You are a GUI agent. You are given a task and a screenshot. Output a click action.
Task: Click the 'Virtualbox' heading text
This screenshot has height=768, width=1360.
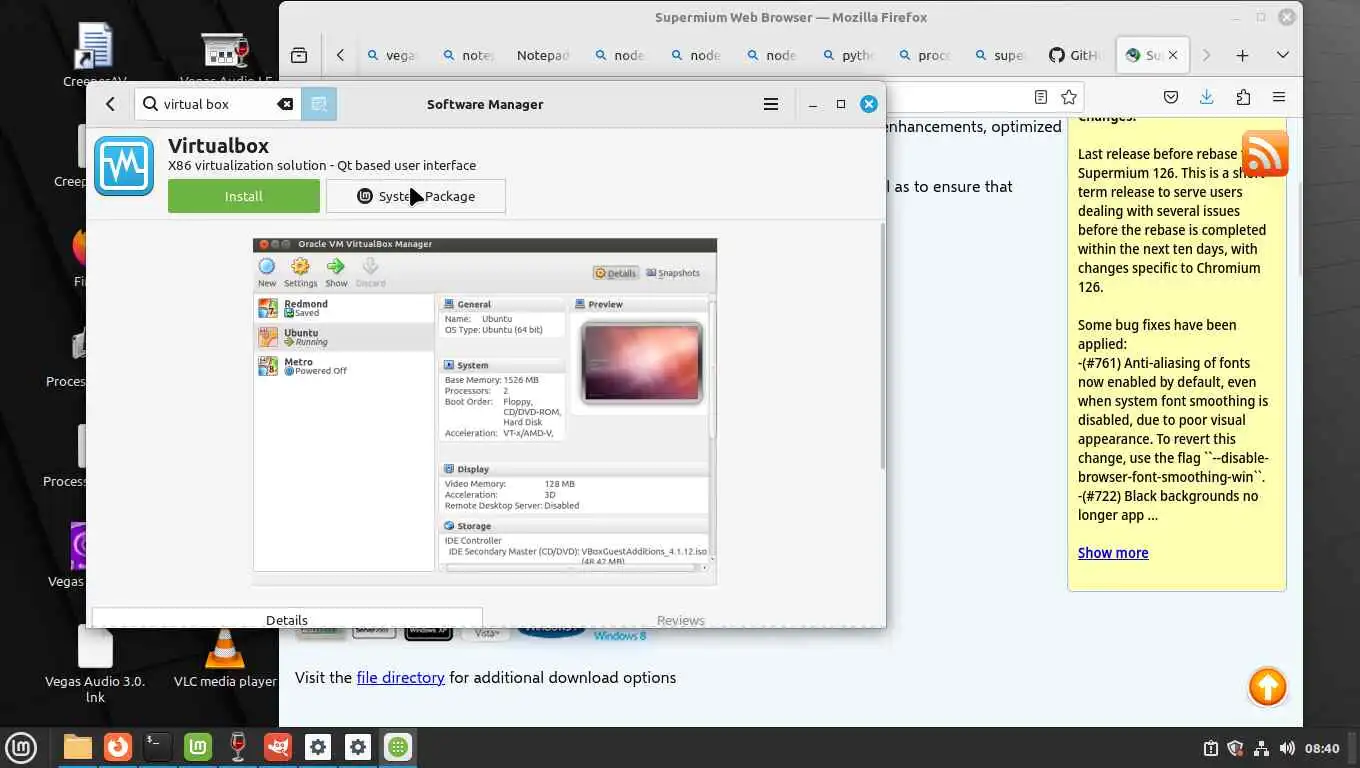218,146
